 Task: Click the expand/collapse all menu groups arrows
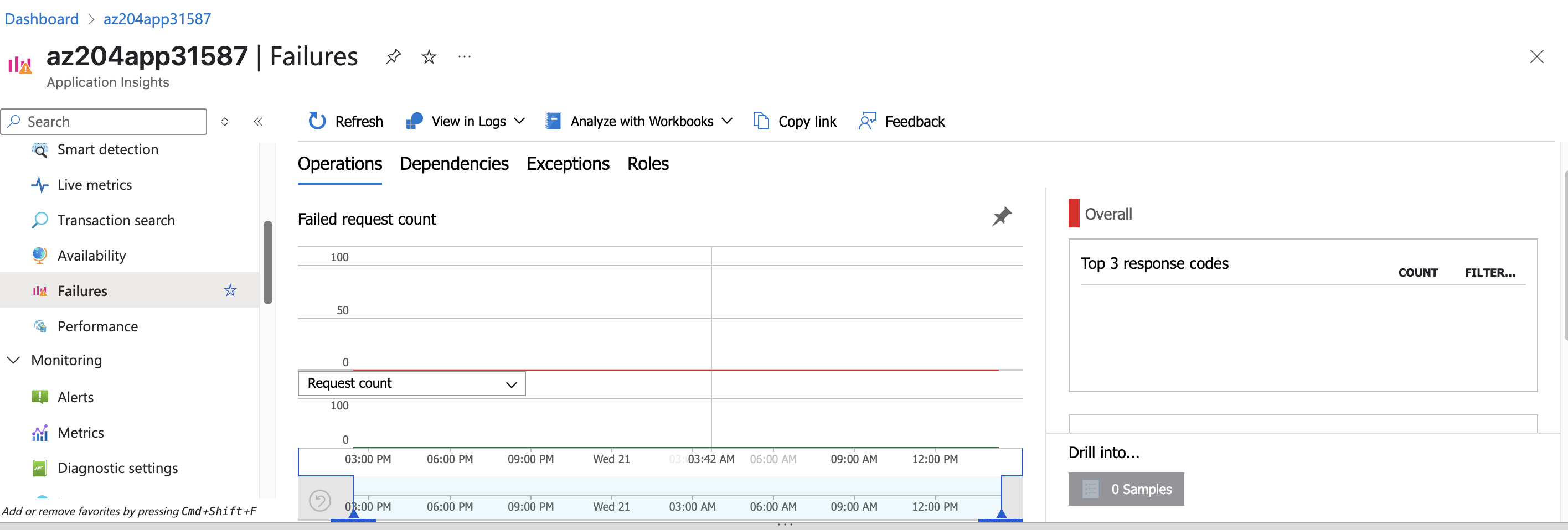point(225,122)
